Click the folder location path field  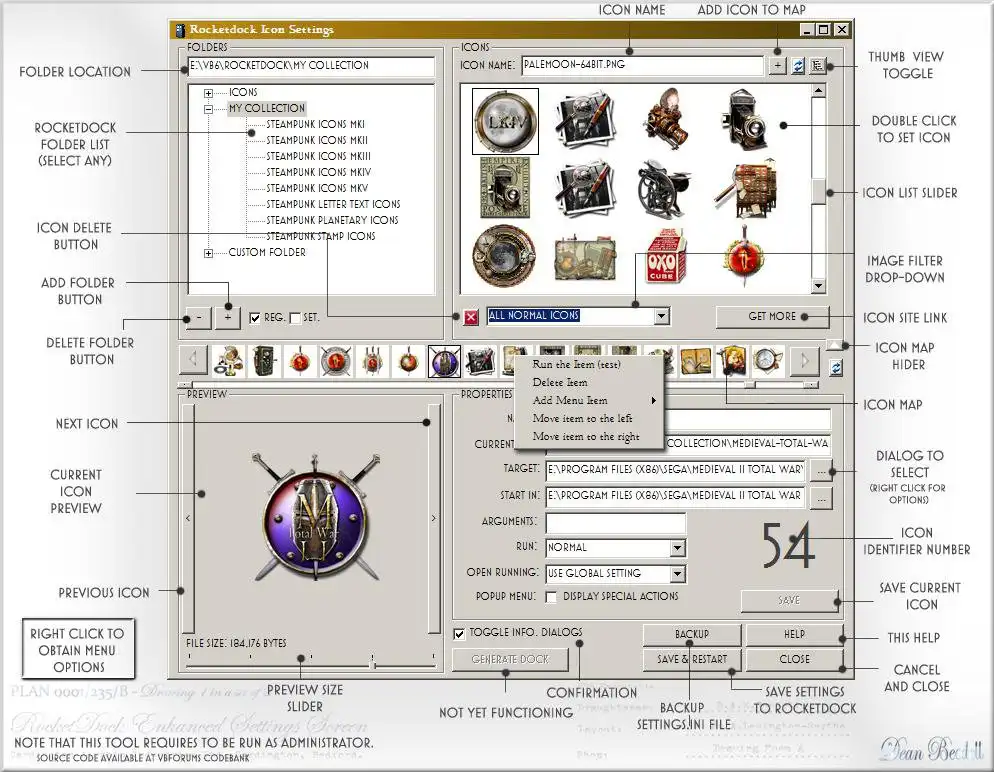311,66
